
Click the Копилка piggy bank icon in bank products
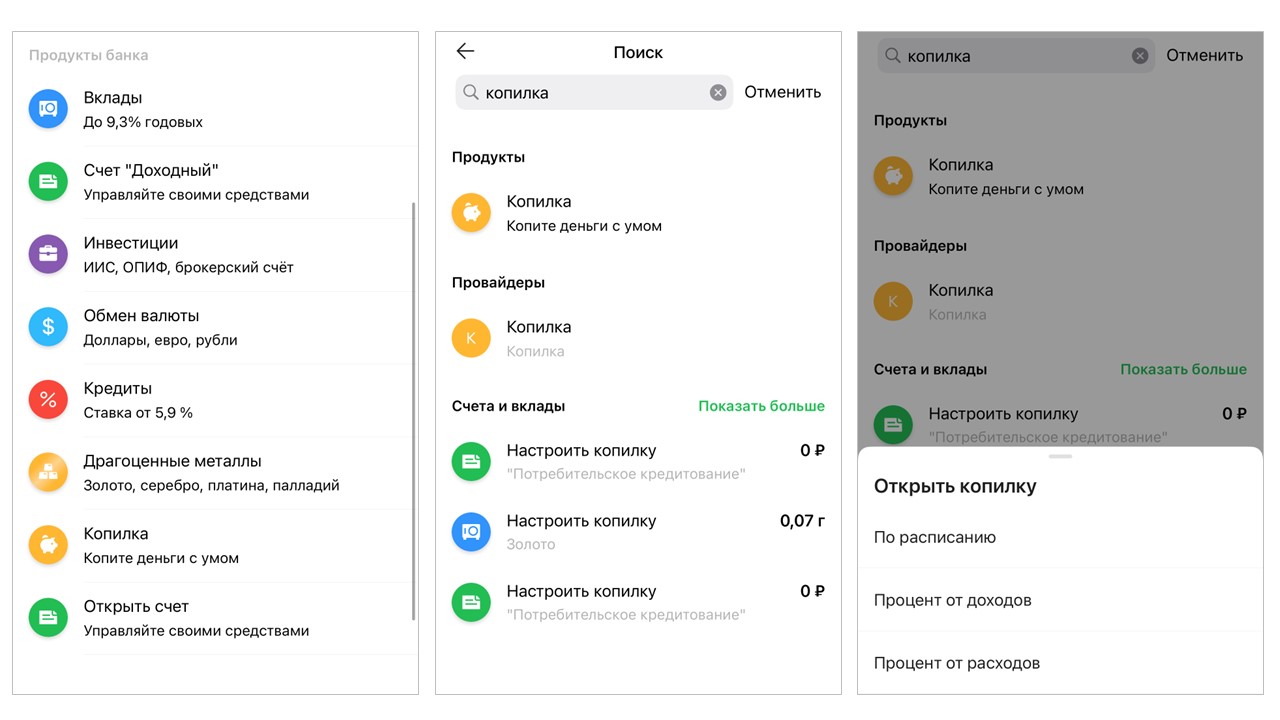(x=48, y=545)
